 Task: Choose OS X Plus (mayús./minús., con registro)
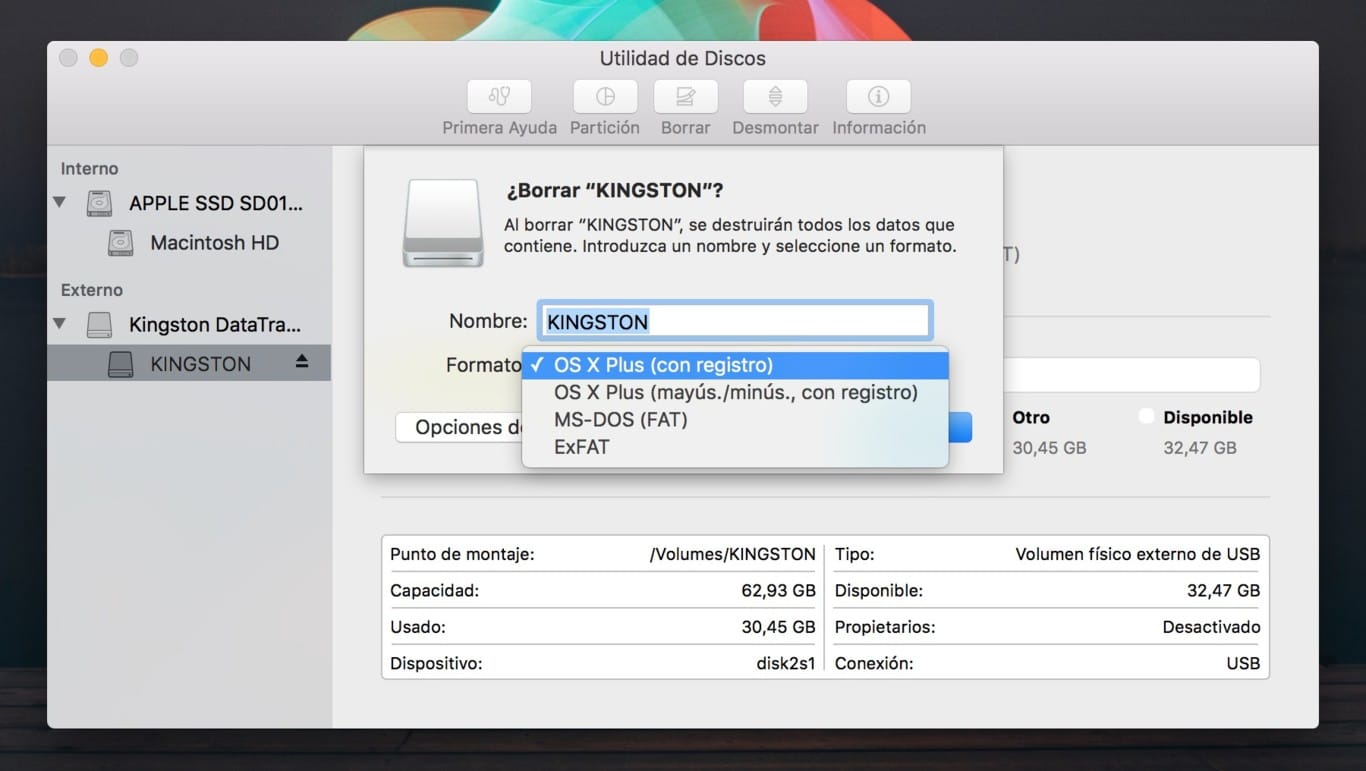click(735, 392)
